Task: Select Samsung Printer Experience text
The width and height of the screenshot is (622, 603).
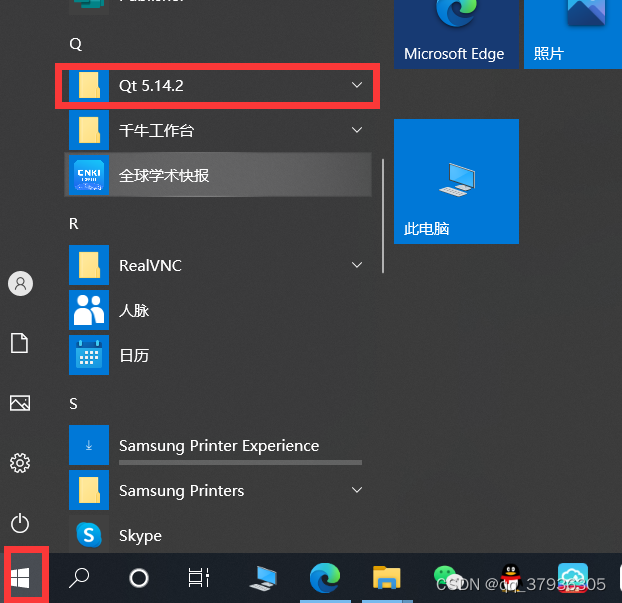Action: (219, 446)
